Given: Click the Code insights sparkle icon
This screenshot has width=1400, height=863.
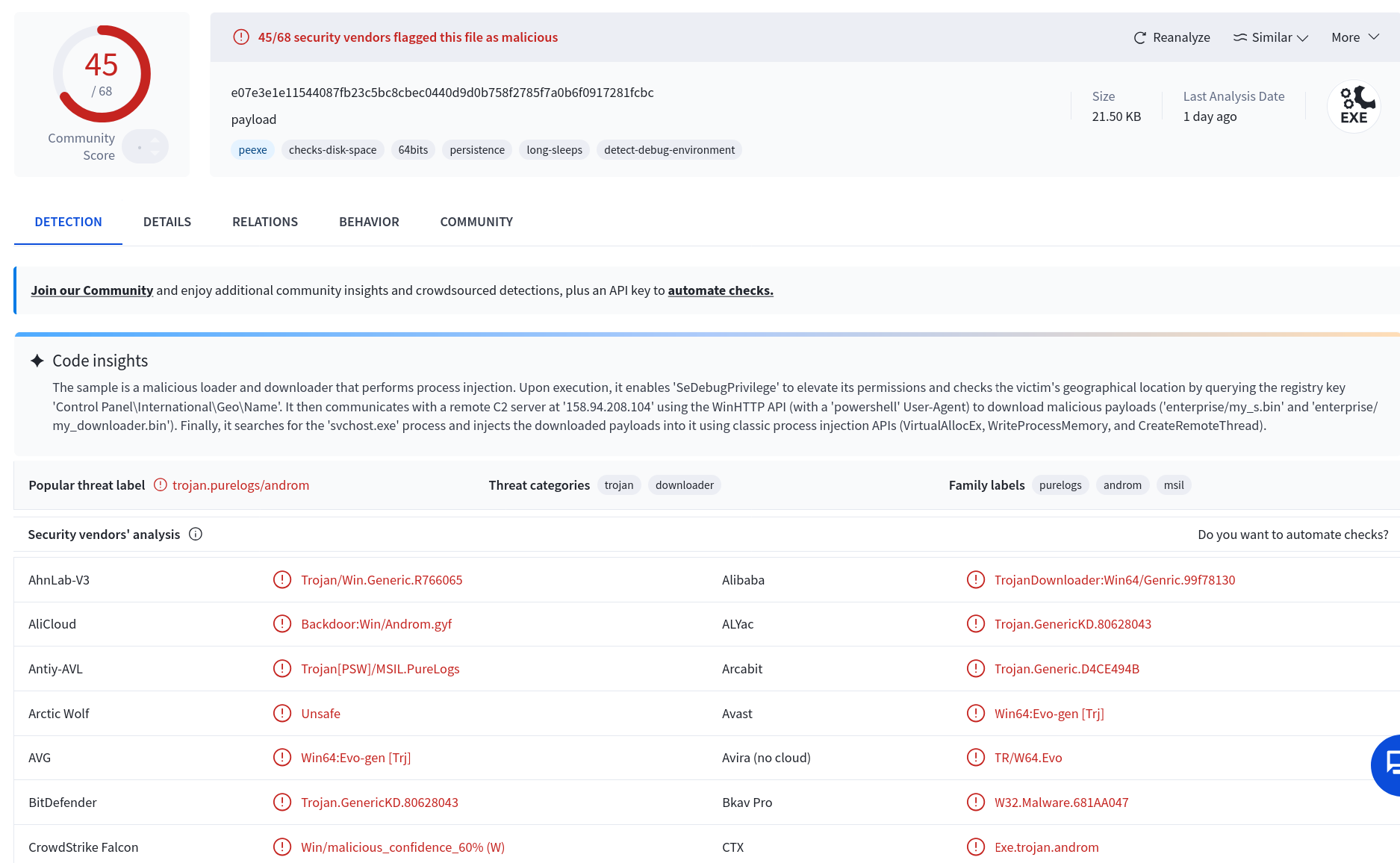Looking at the screenshot, I should click(37, 361).
